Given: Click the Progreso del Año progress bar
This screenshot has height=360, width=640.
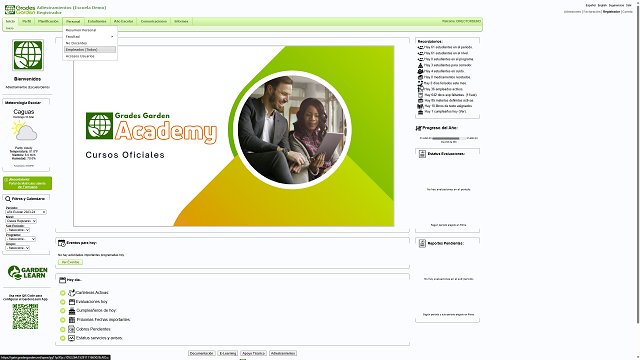Looking at the screenshot, I should coord(449,138).
